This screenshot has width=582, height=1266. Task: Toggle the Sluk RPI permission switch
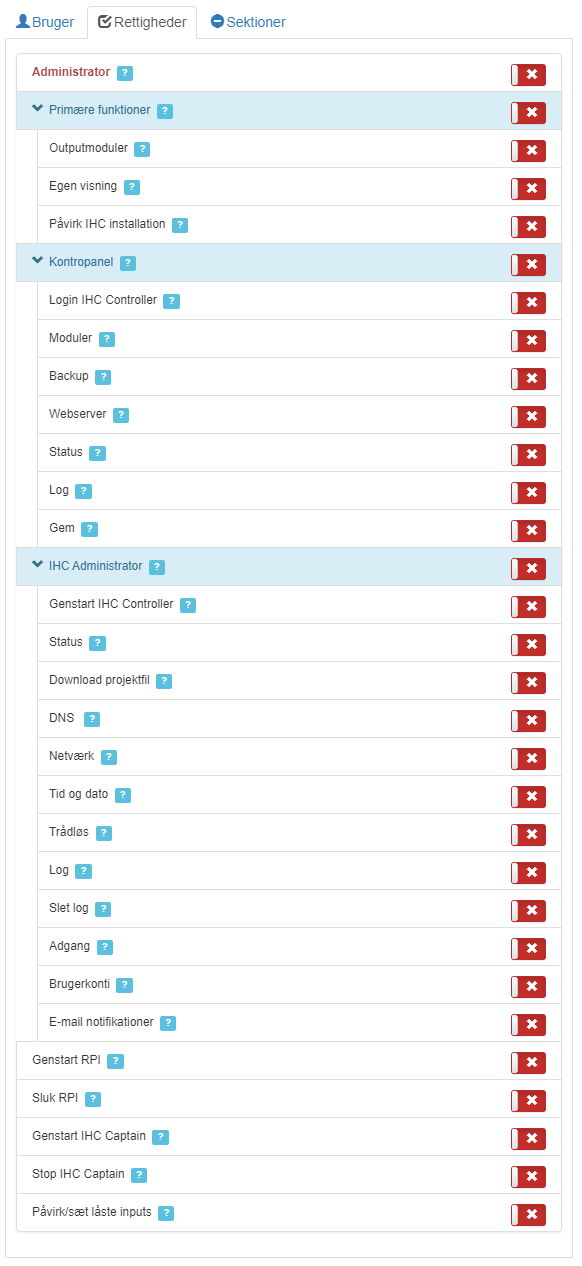pyautogui.click(x=528, y=1101)
